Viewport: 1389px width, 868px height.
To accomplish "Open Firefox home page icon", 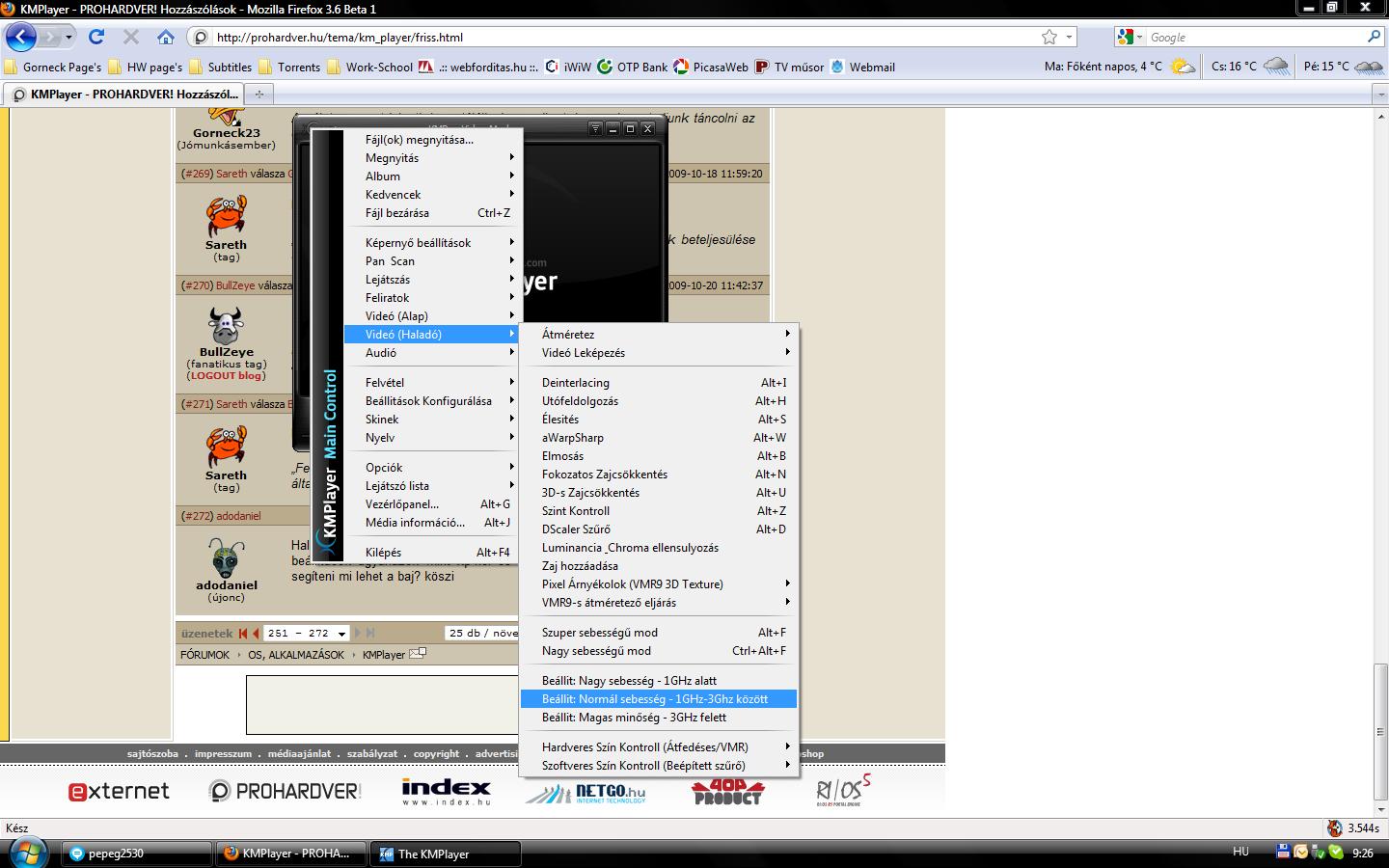I will tap(166, 37).
